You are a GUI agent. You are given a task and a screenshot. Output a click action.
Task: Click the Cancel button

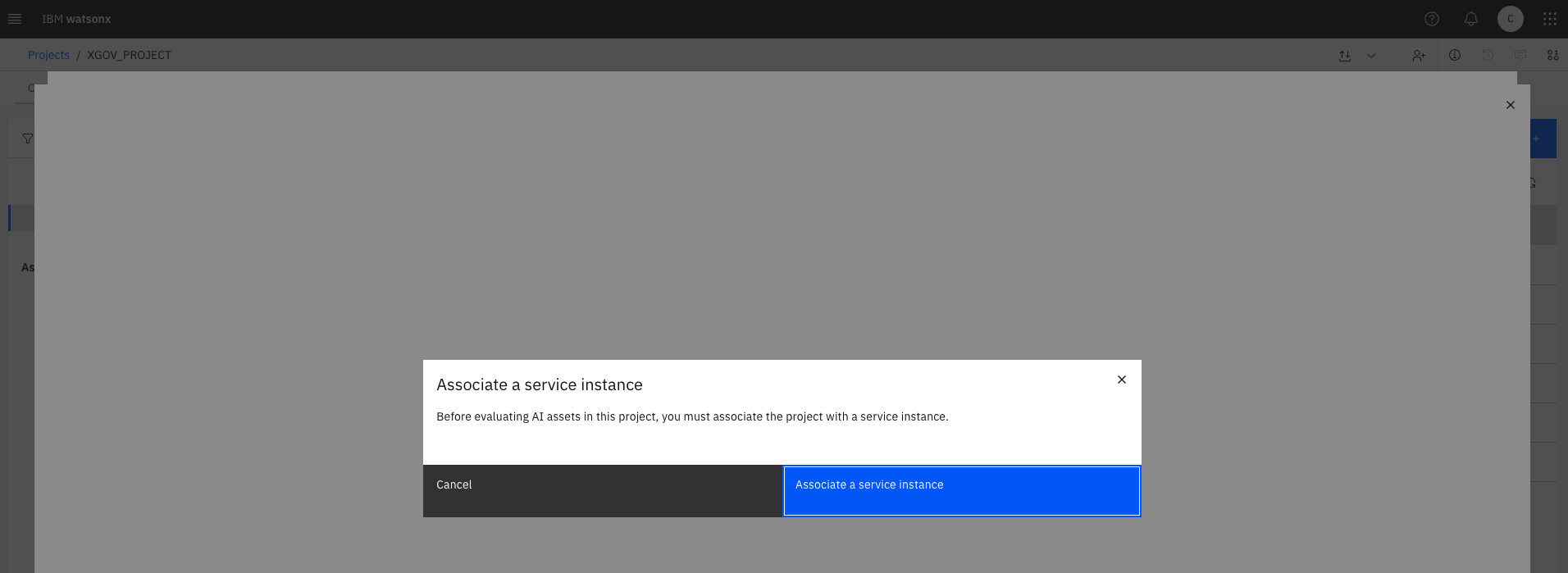point(603,491)
